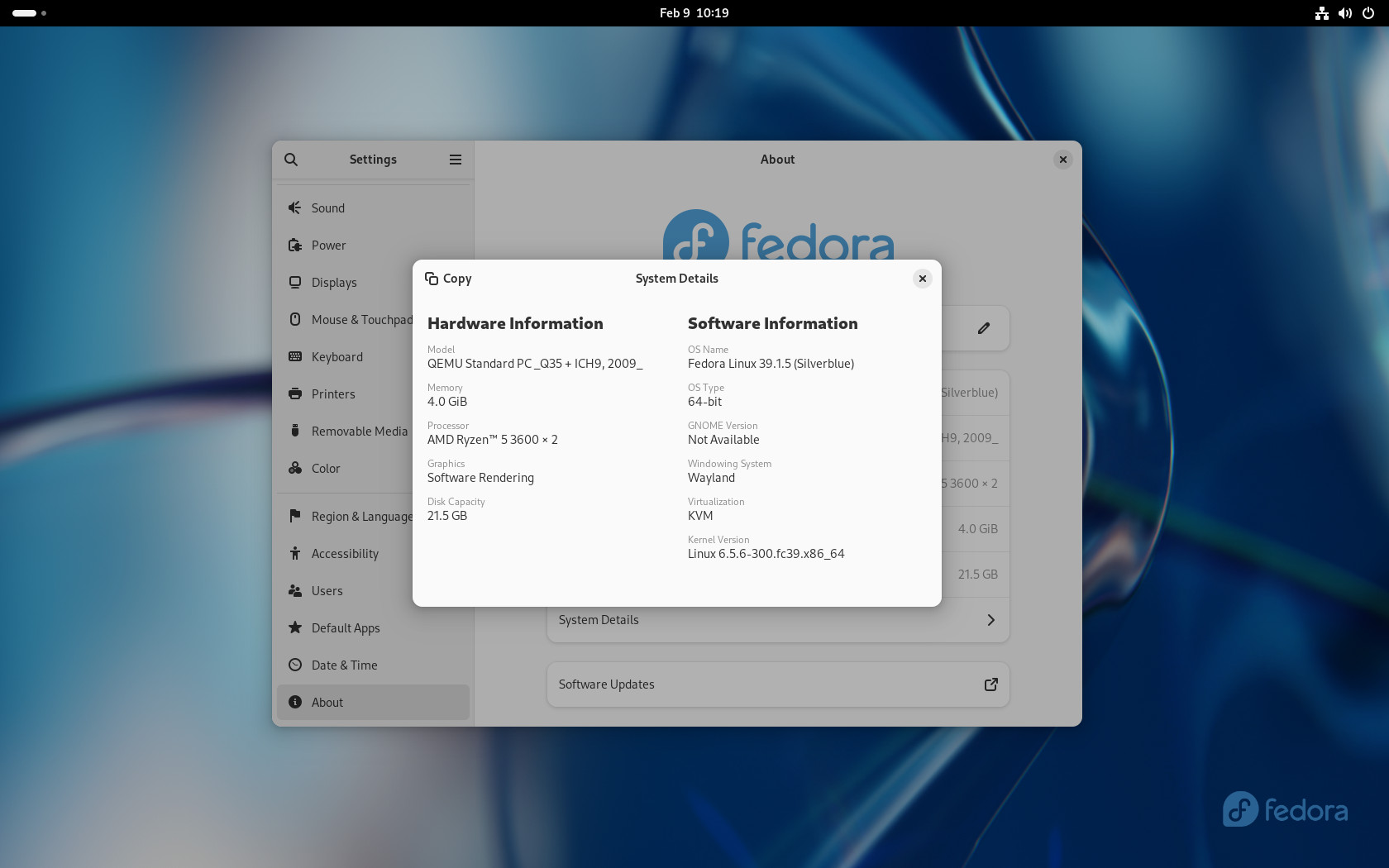Open the Activities workspace indicator
1389x868 pixels.
pos(29,13)
